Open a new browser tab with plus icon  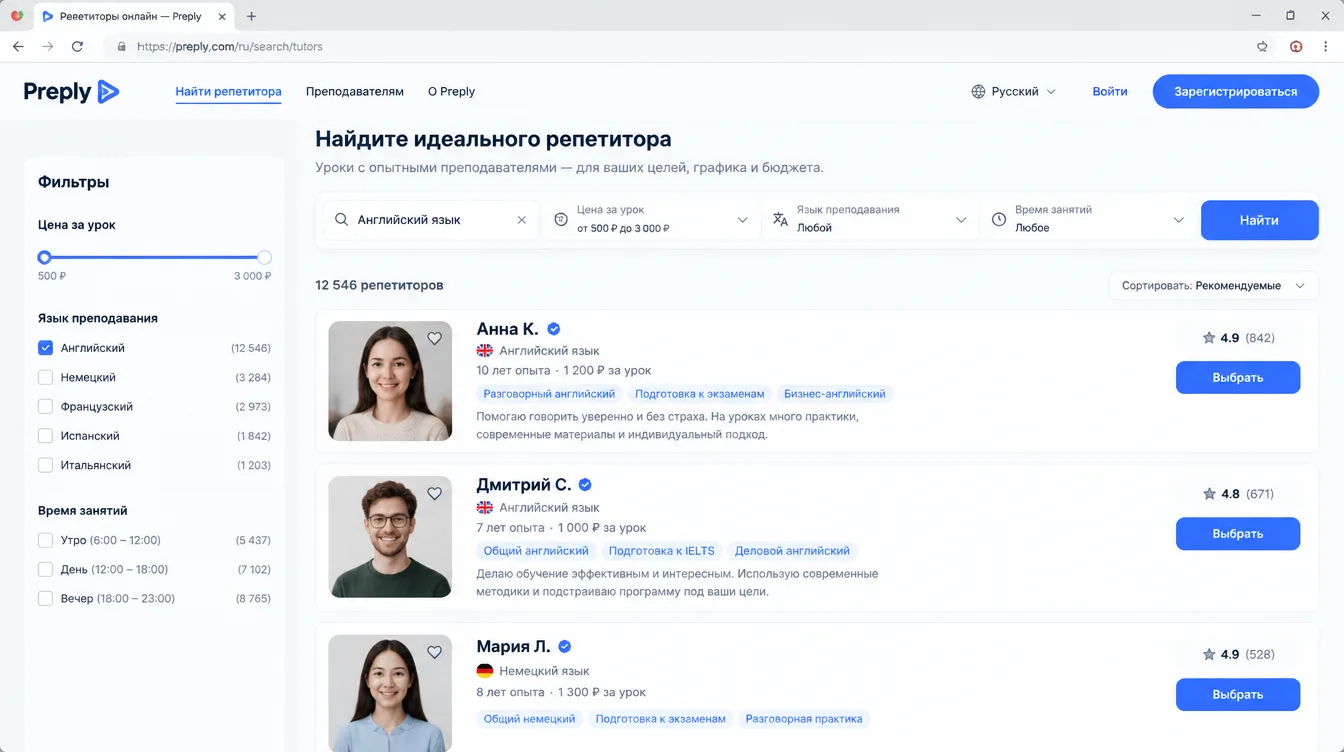(x=251, y=16)
